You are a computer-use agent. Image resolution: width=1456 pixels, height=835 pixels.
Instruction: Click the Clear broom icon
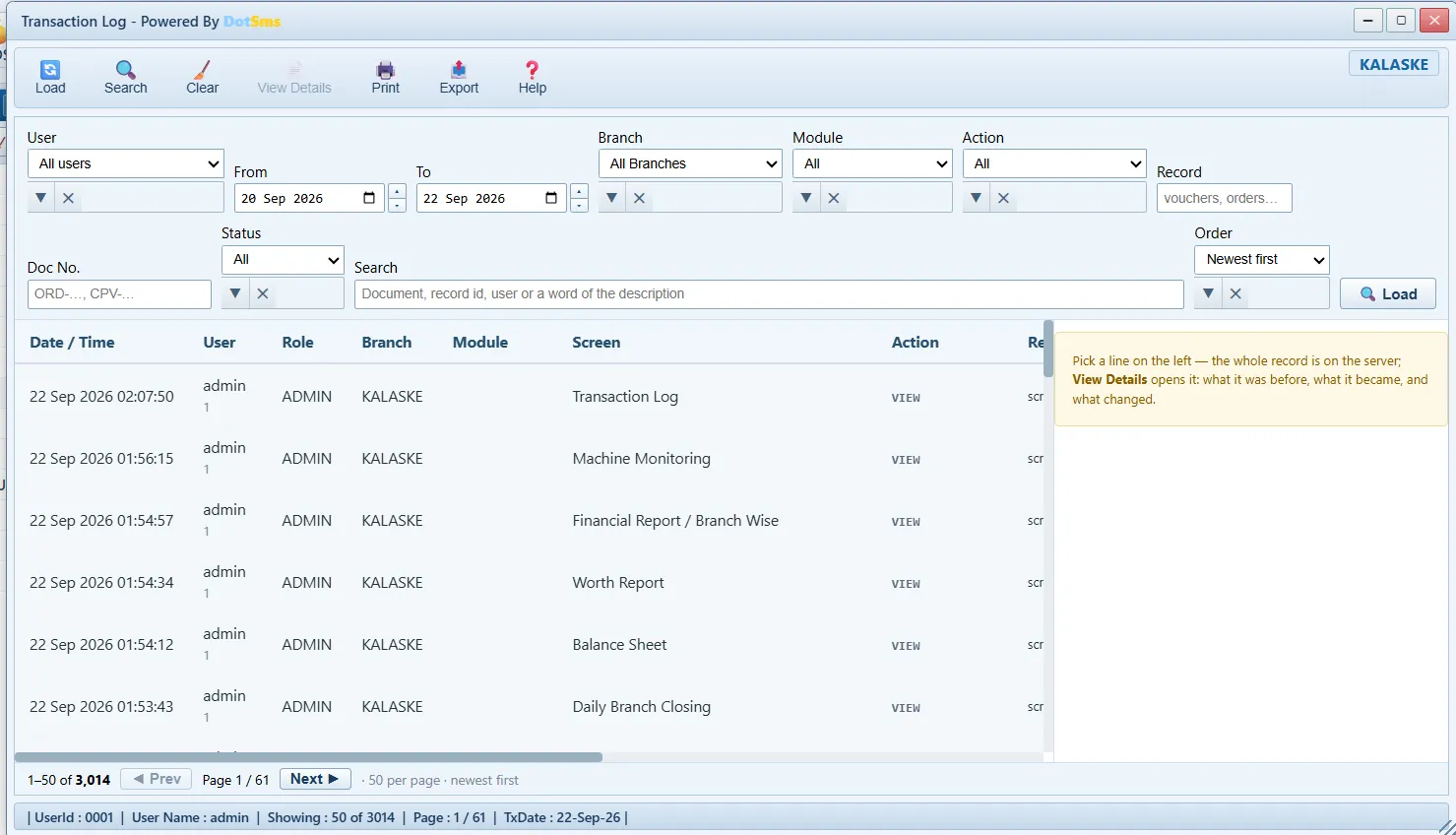coord(202,77)
